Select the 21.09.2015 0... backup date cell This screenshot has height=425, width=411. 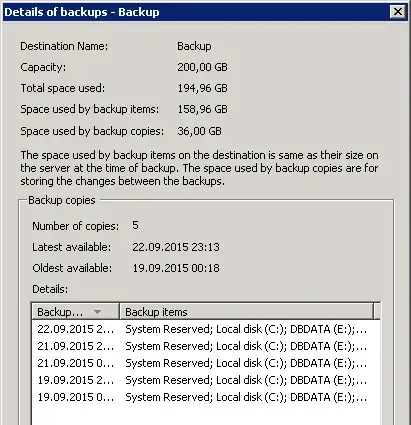point(75,363)
